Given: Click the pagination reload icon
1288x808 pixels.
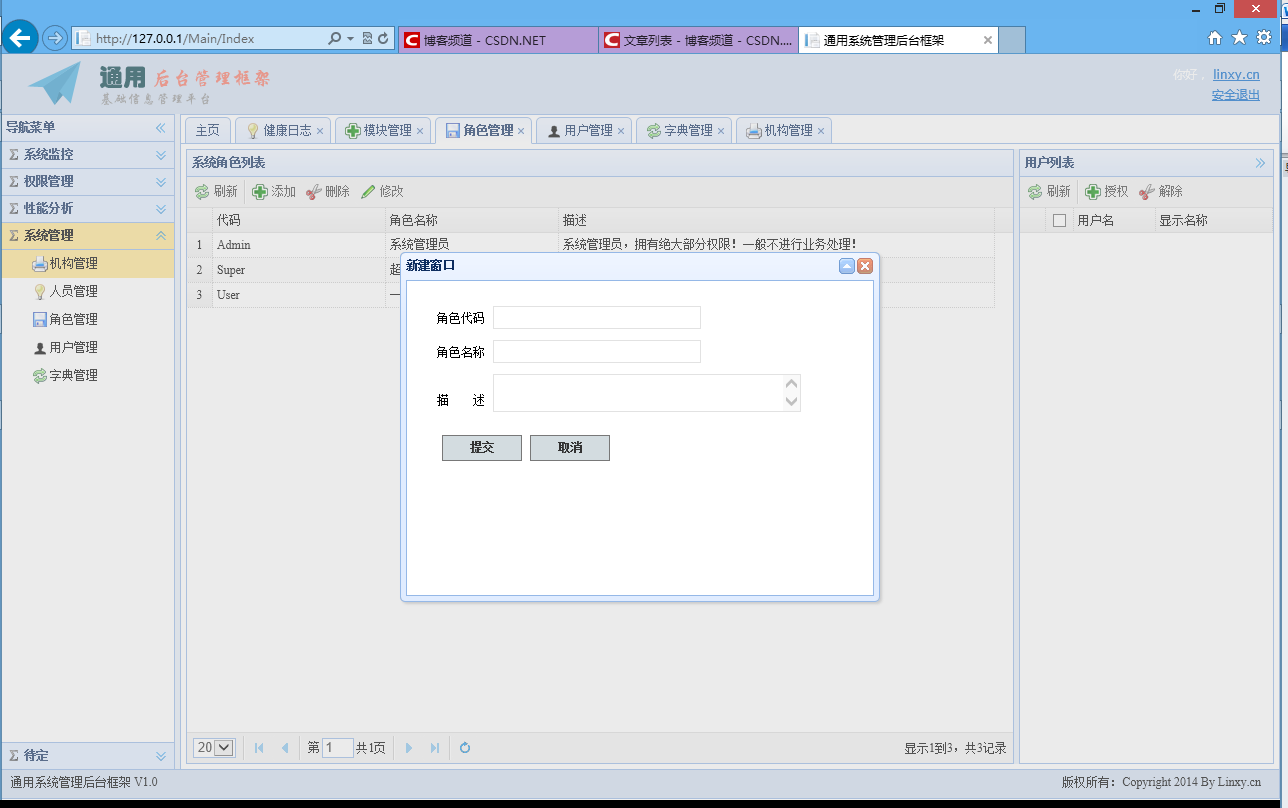Looking at the screenshot, I should coord(465,748).
